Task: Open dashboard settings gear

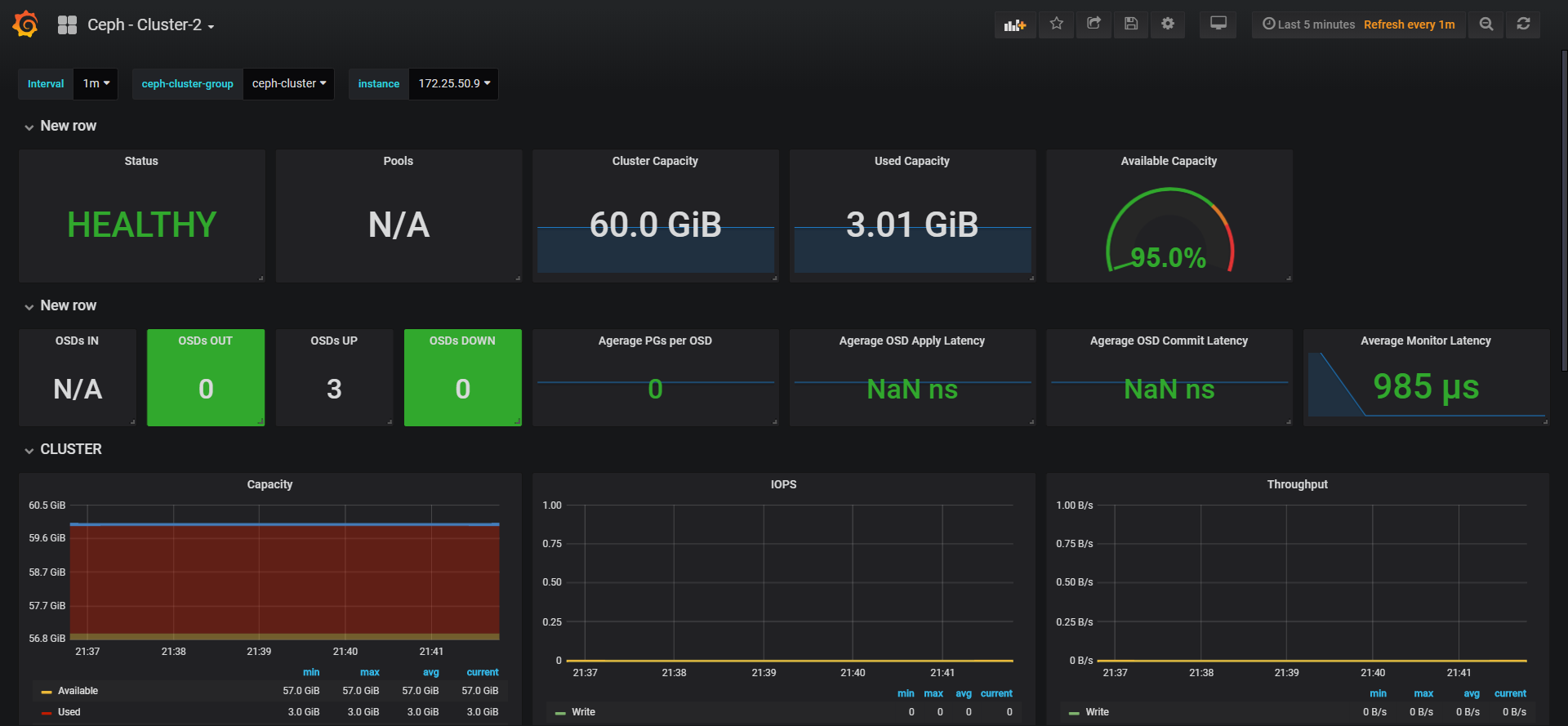Action: (1168, 24)
